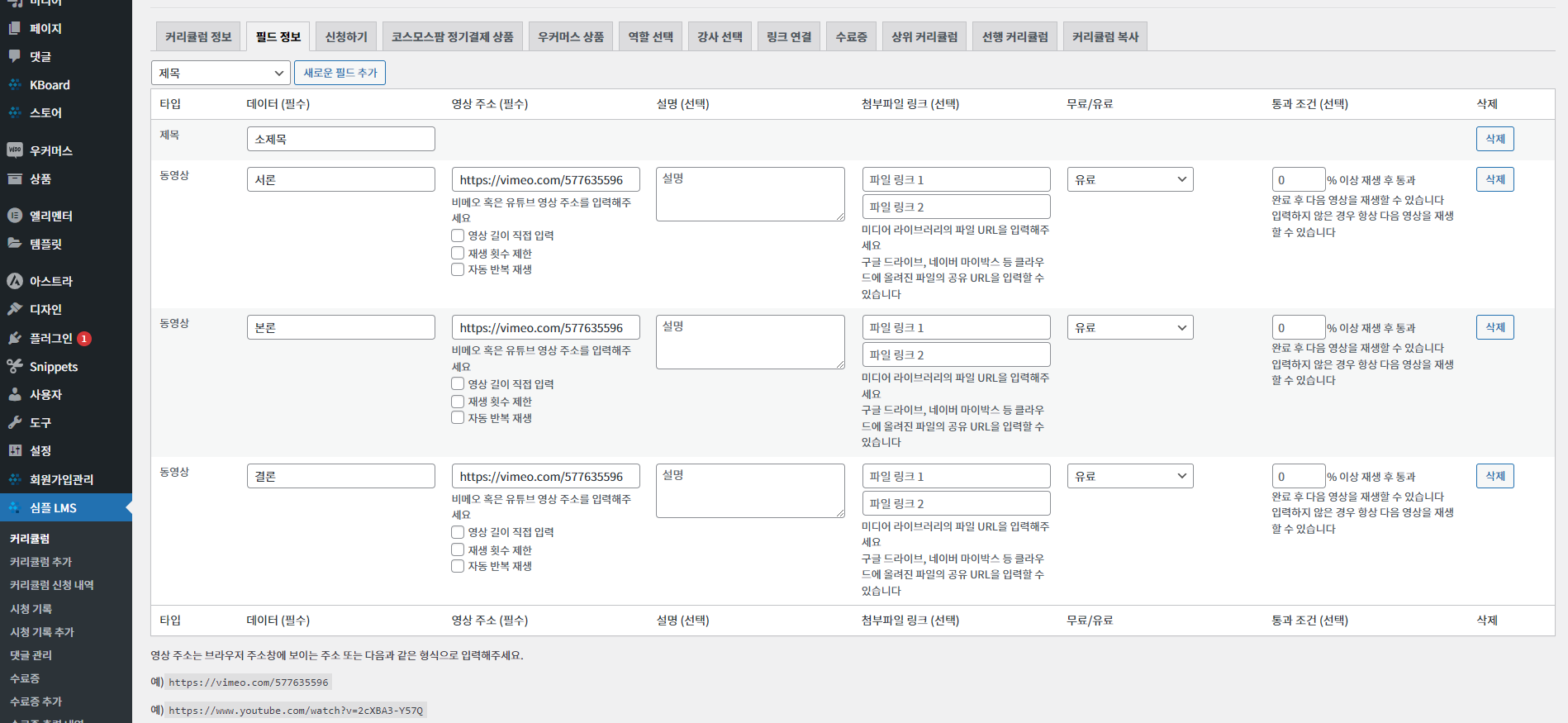Open the 강사 선택 tab
This screenshot has width=1568, height=723.
pos(720,36)
